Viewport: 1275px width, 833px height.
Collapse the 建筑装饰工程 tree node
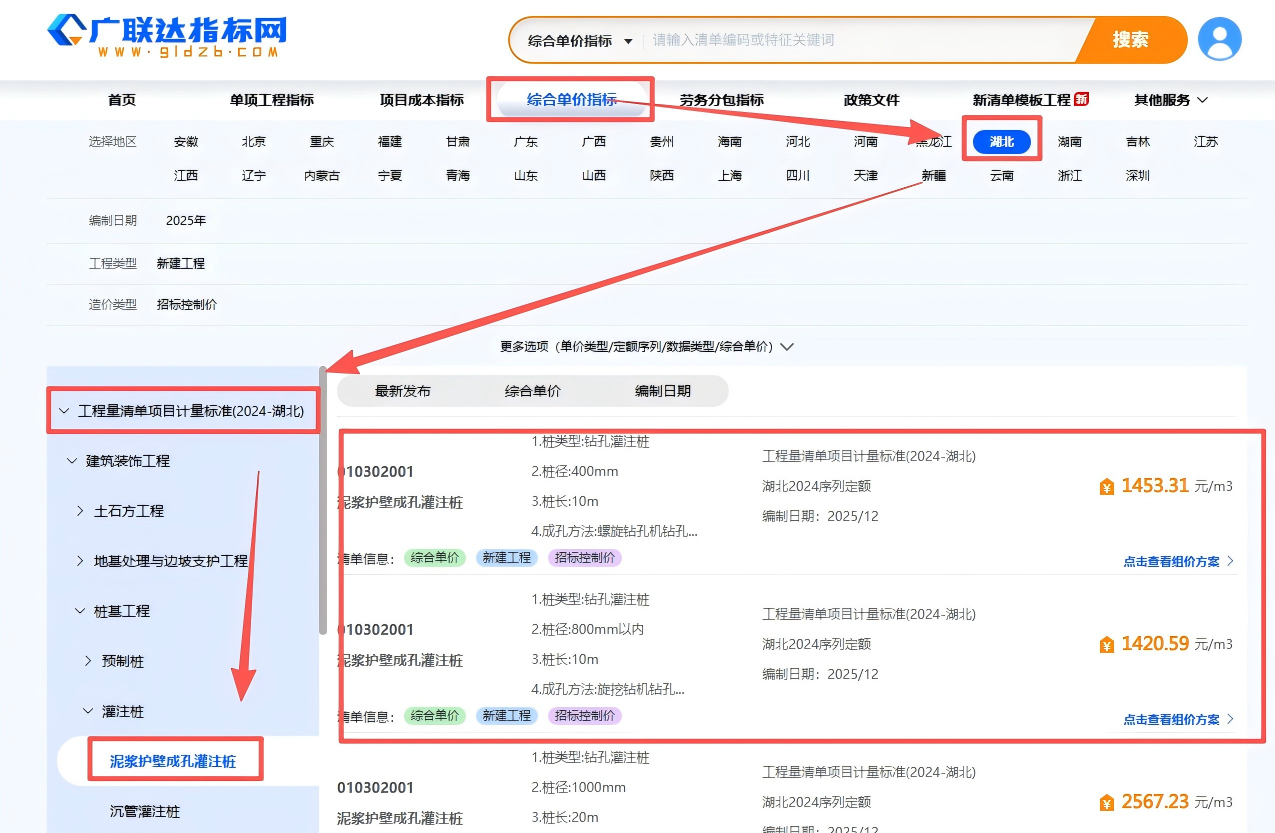[x=72, y=461]
